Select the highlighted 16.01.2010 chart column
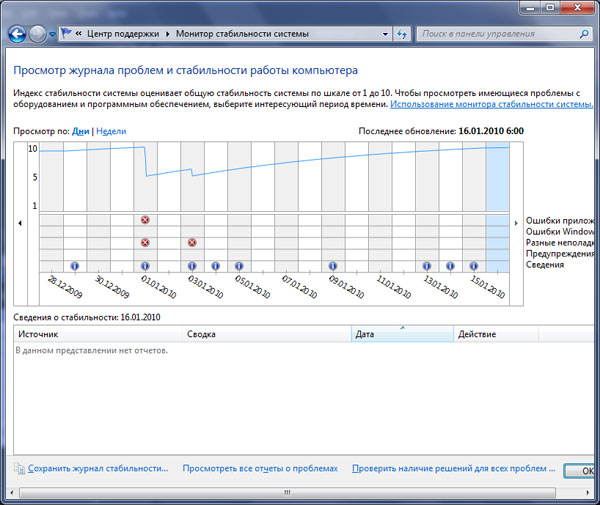The image size is (600, 505). click(497, 207)
